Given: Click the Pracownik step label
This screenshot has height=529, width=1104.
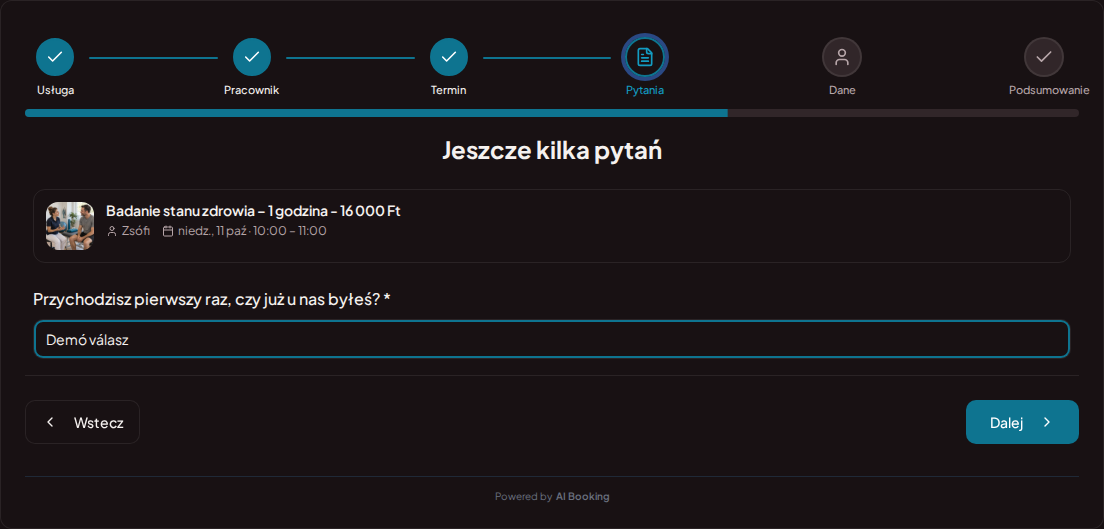Looking at the screenshot, I should pos(252,90).
